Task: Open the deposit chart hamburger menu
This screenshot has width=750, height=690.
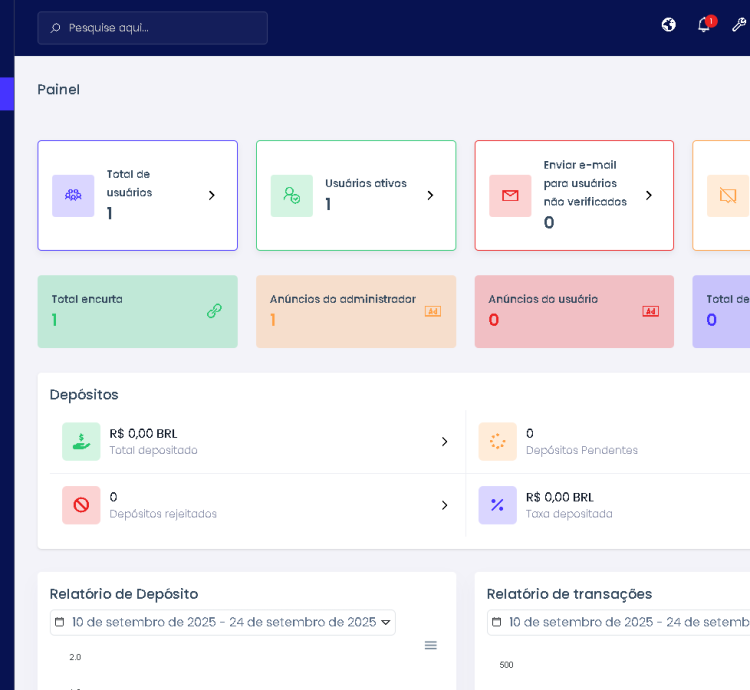Action: click(430, 645)
